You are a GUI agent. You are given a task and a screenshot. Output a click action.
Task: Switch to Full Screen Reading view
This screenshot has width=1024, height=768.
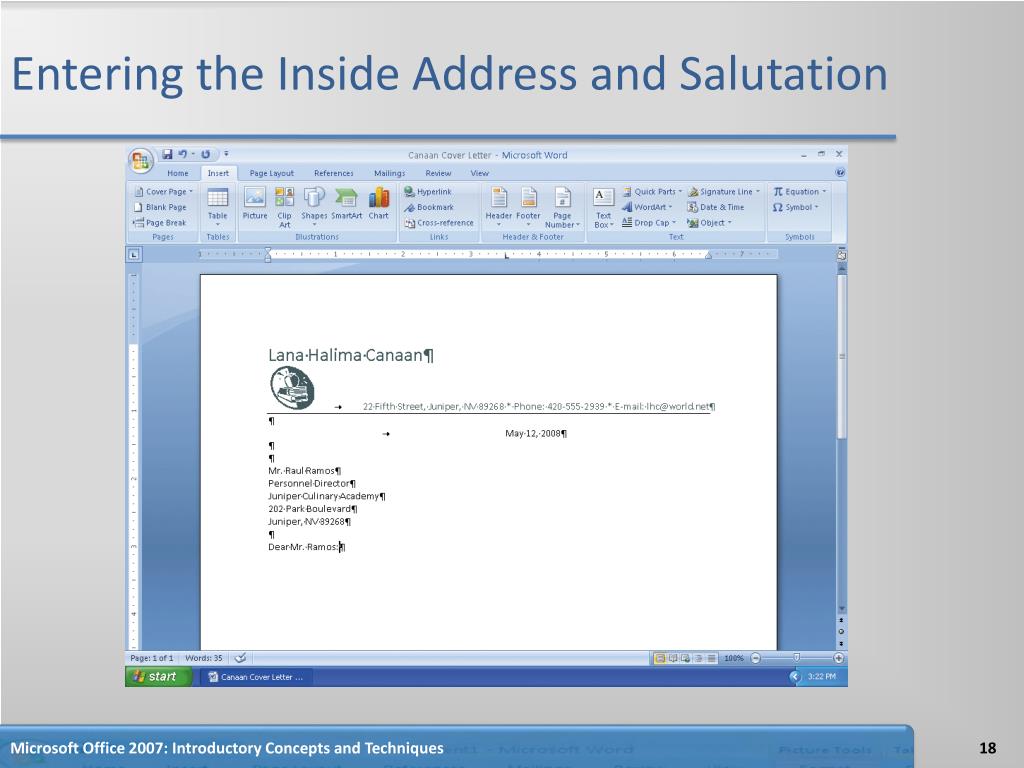(x=673, y=658)
